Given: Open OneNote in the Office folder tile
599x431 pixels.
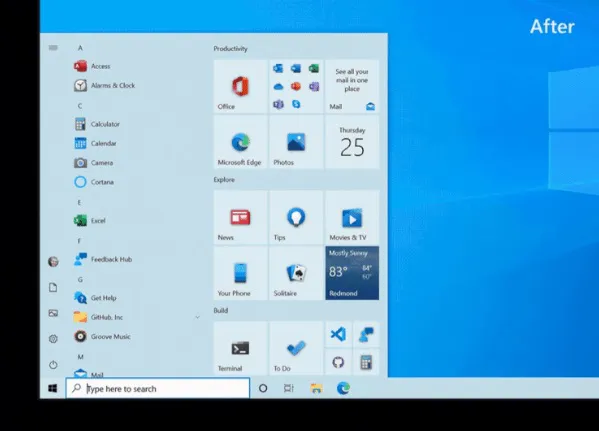Looking at the screenshot, I should point(314,86).
